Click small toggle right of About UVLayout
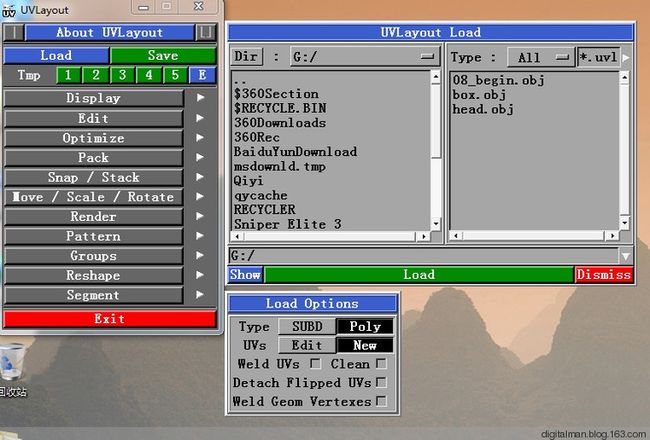The image size is (650, 440). pyautogui.click(x=205, y=32)
